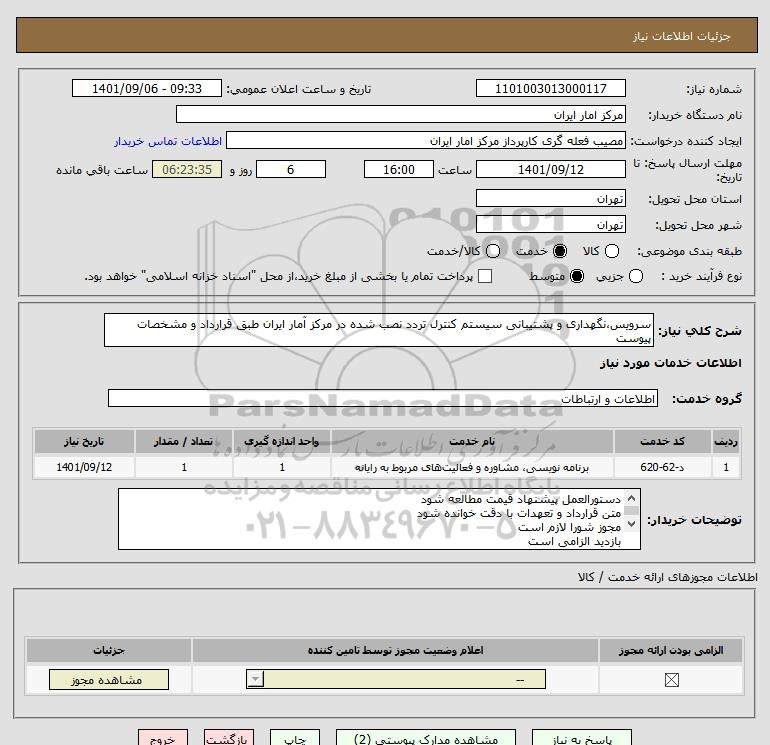Viewport: 770px width, 745px height.
Task: Click the days remaining field showing 6
Action: (x=291, y=169)
